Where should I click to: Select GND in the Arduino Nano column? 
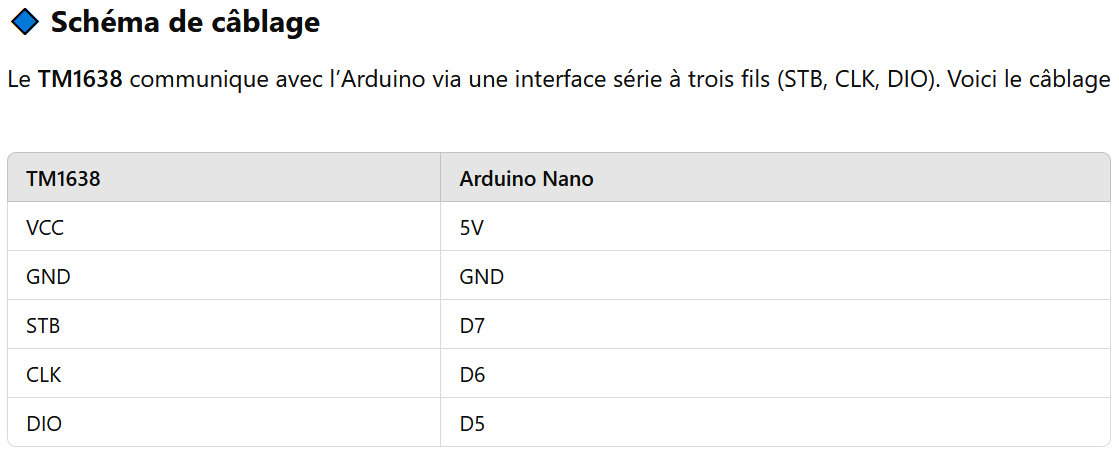[775, 276]
